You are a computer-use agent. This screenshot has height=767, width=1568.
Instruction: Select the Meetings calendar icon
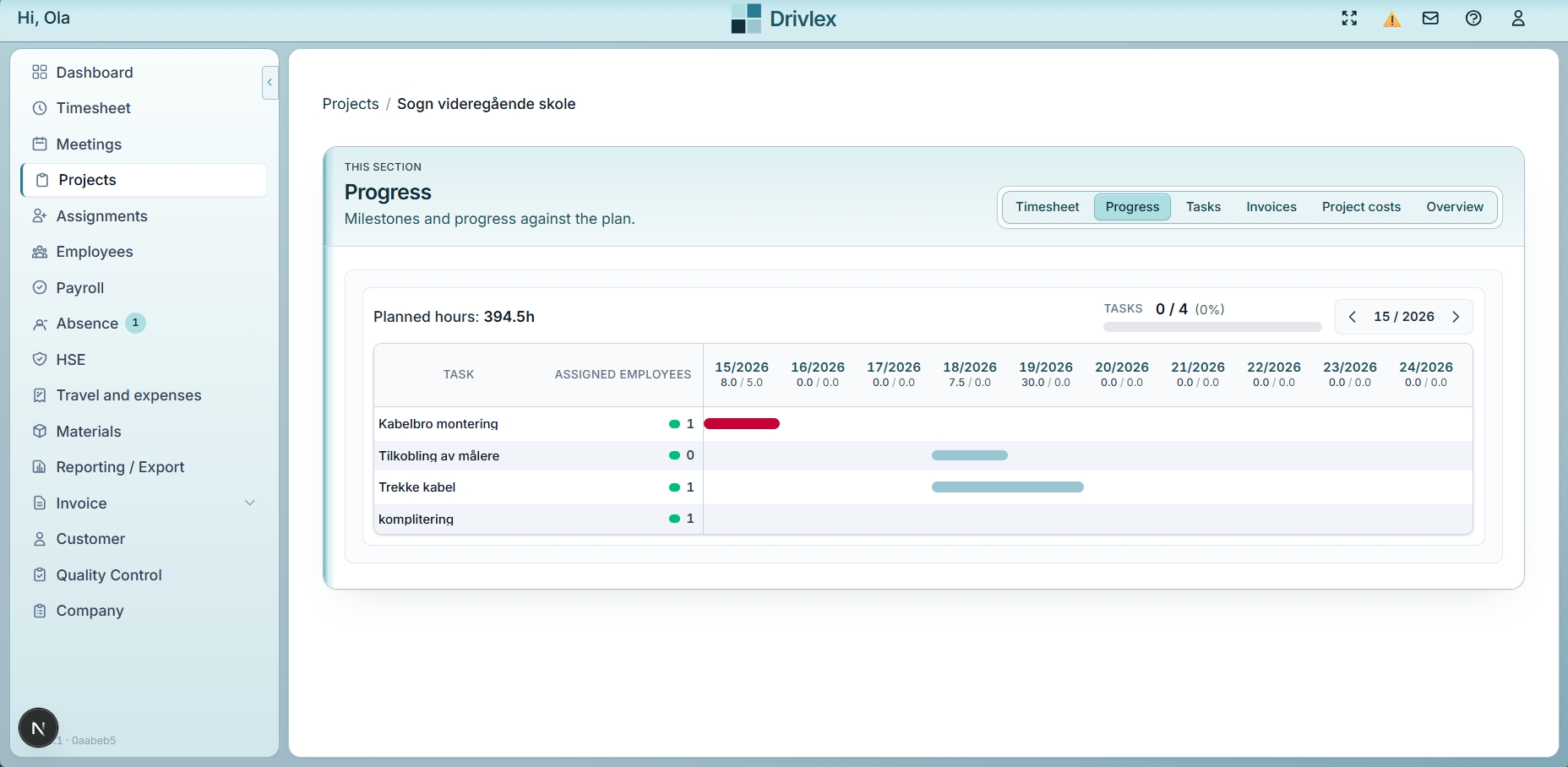[x=40, y=144]
